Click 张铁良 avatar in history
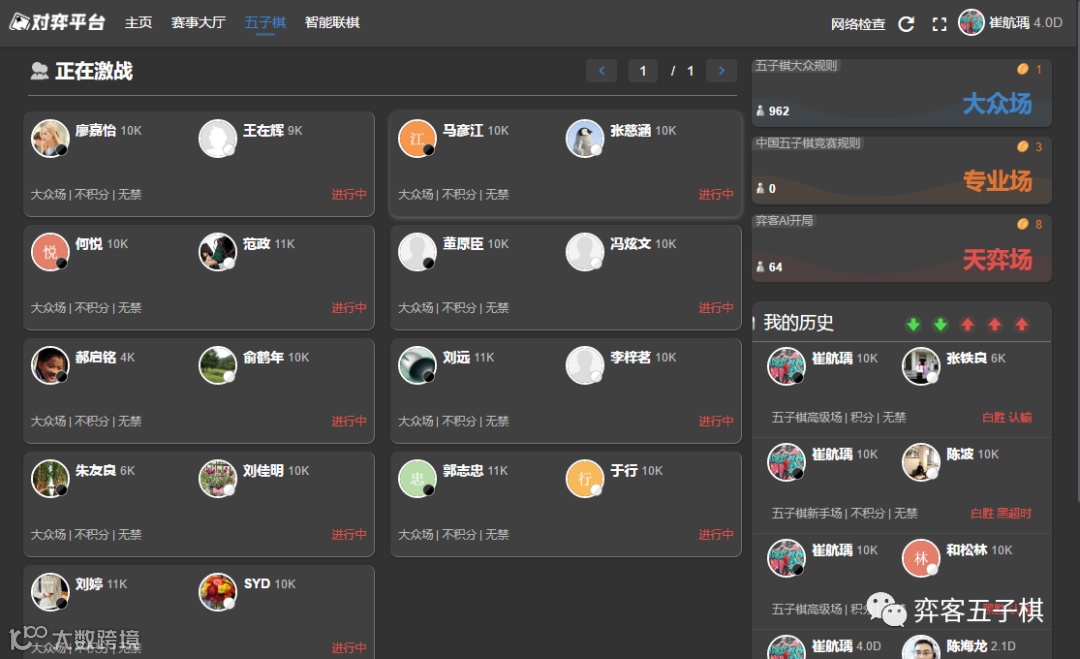The image size is (1080, 659). pyautogui.click(x=921, y=366)
